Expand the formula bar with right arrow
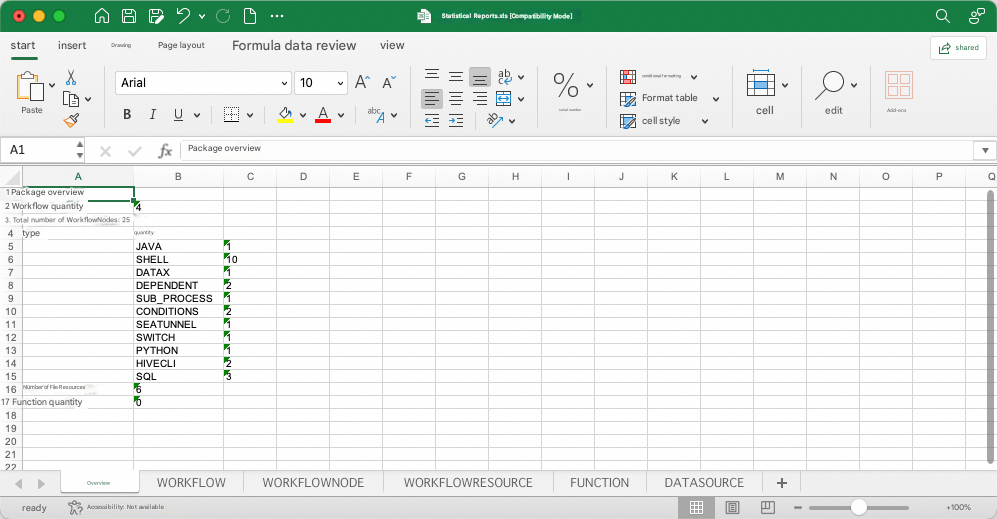The image size is (997, 519). pos(985,151)
